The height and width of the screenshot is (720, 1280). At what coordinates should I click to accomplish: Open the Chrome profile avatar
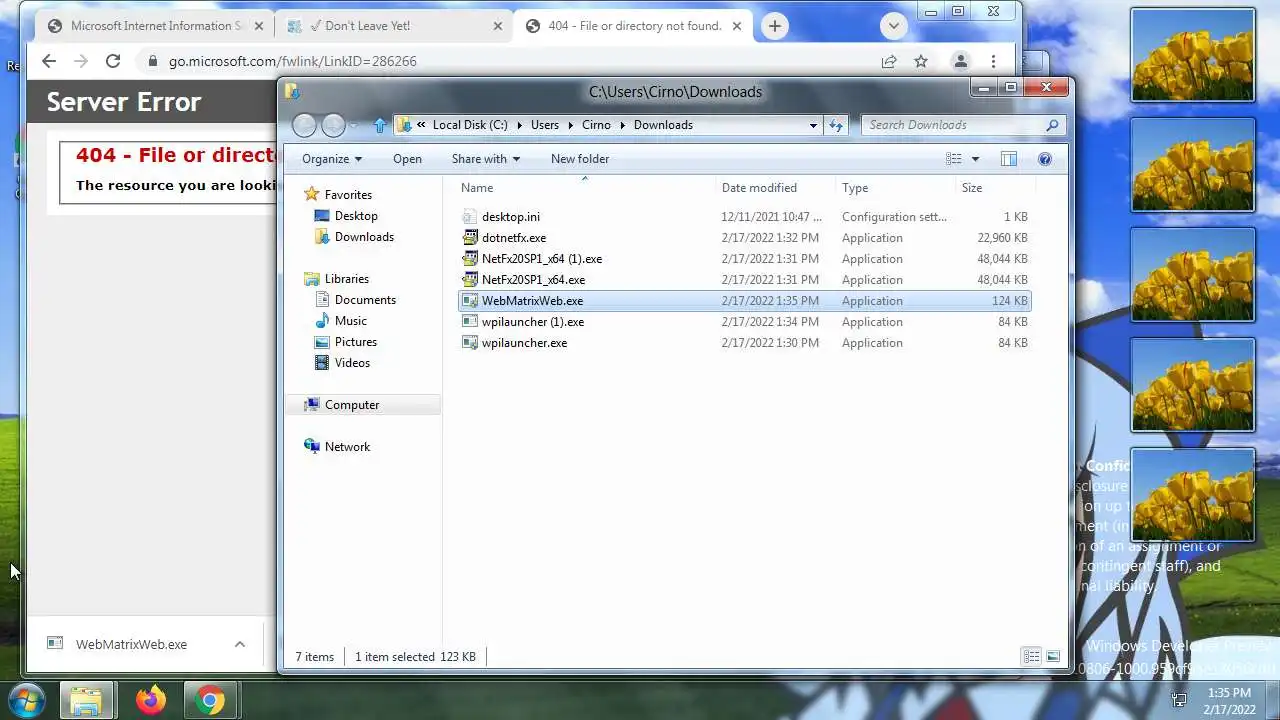[961, 61]
